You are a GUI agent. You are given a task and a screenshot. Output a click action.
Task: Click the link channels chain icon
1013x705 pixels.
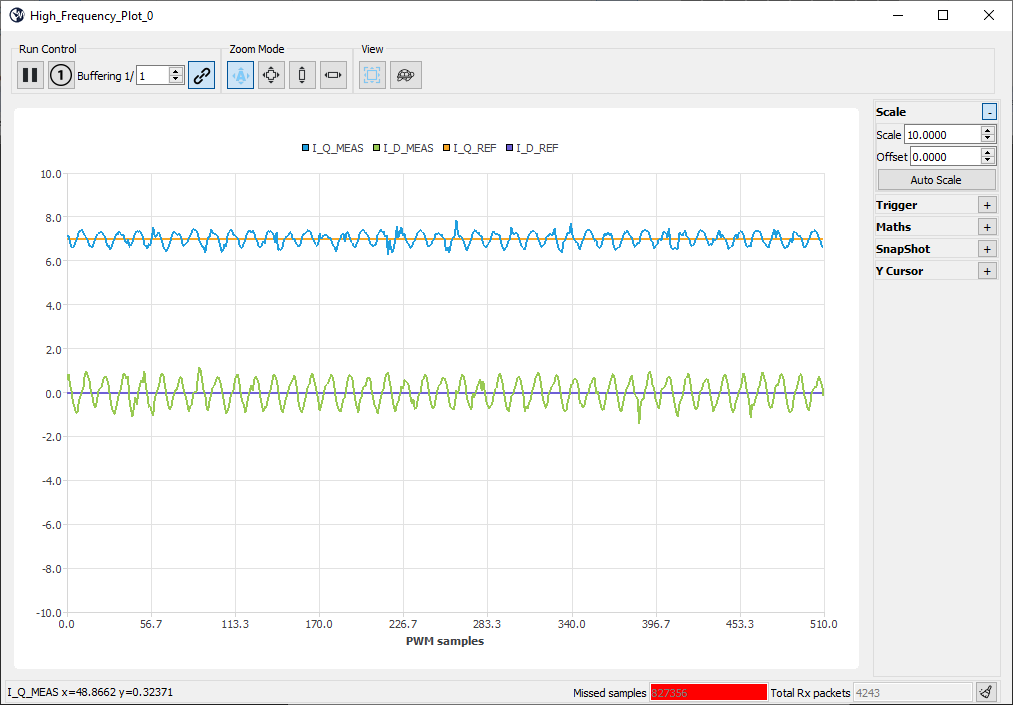[201, 75]
